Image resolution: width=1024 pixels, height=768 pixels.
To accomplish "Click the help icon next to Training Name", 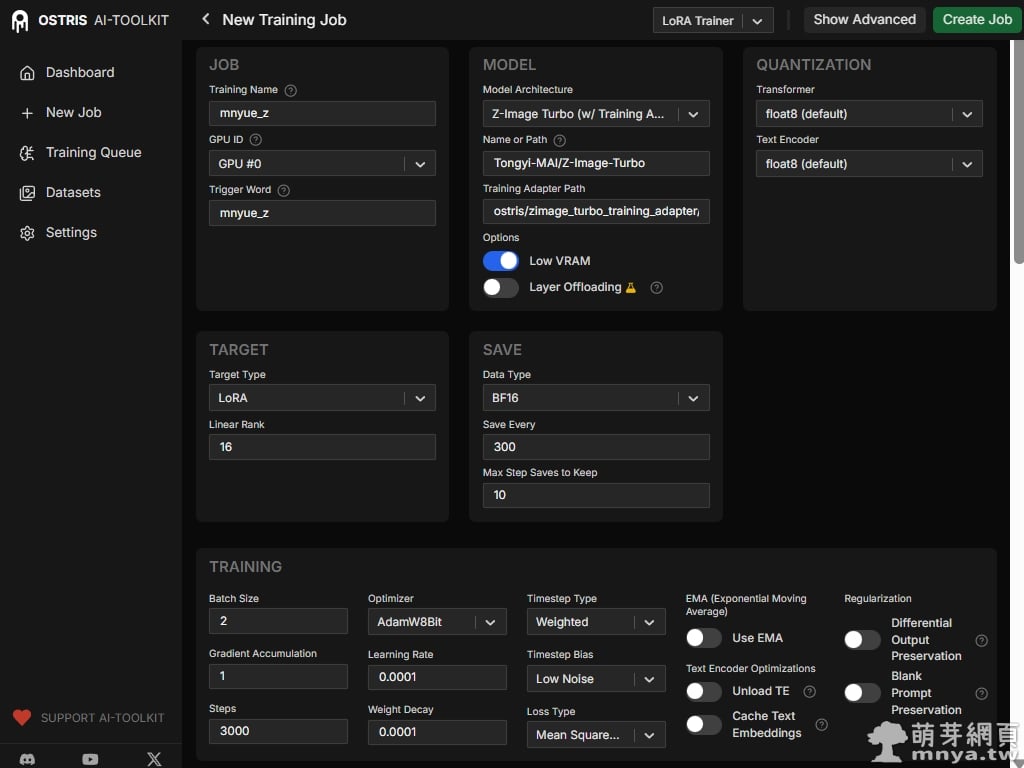I will pyautogui.click(x=291, y=90).
